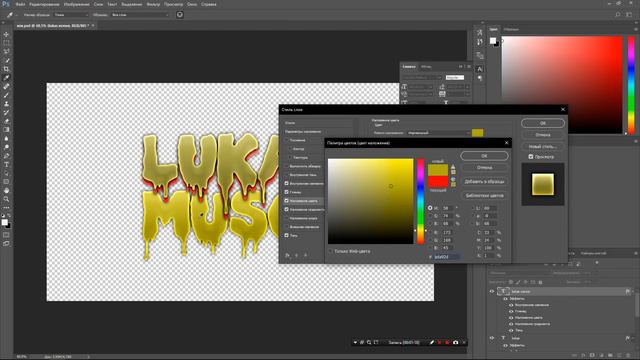Open the Изображение menu

pyautogui.click(x=76, y=4)
